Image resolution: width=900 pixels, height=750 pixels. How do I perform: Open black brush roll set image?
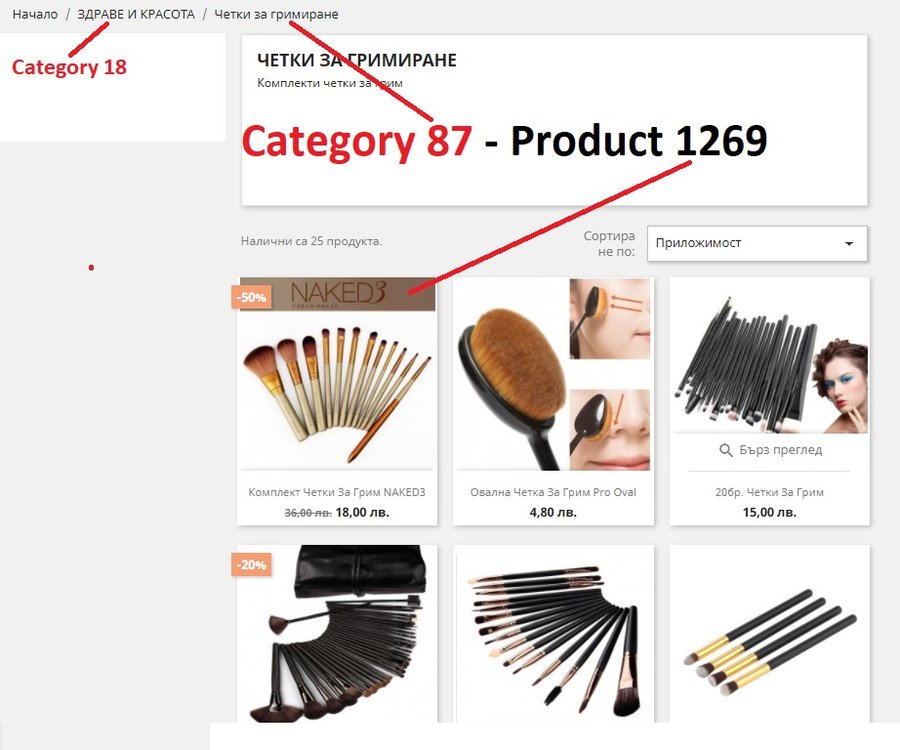[x=337, y=634]
